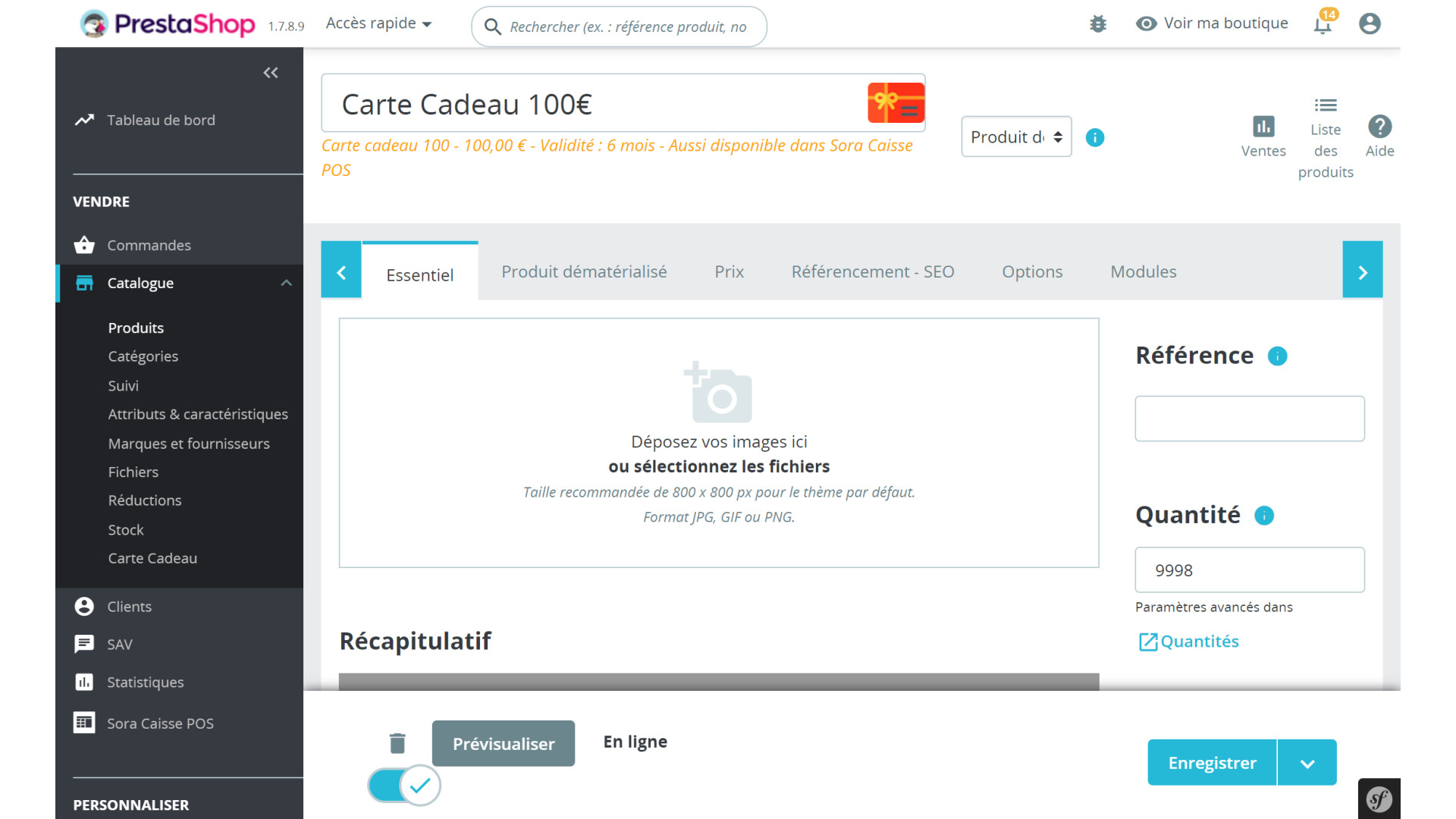
Task: Follow the Quantités link
Action: point(1199,642)
